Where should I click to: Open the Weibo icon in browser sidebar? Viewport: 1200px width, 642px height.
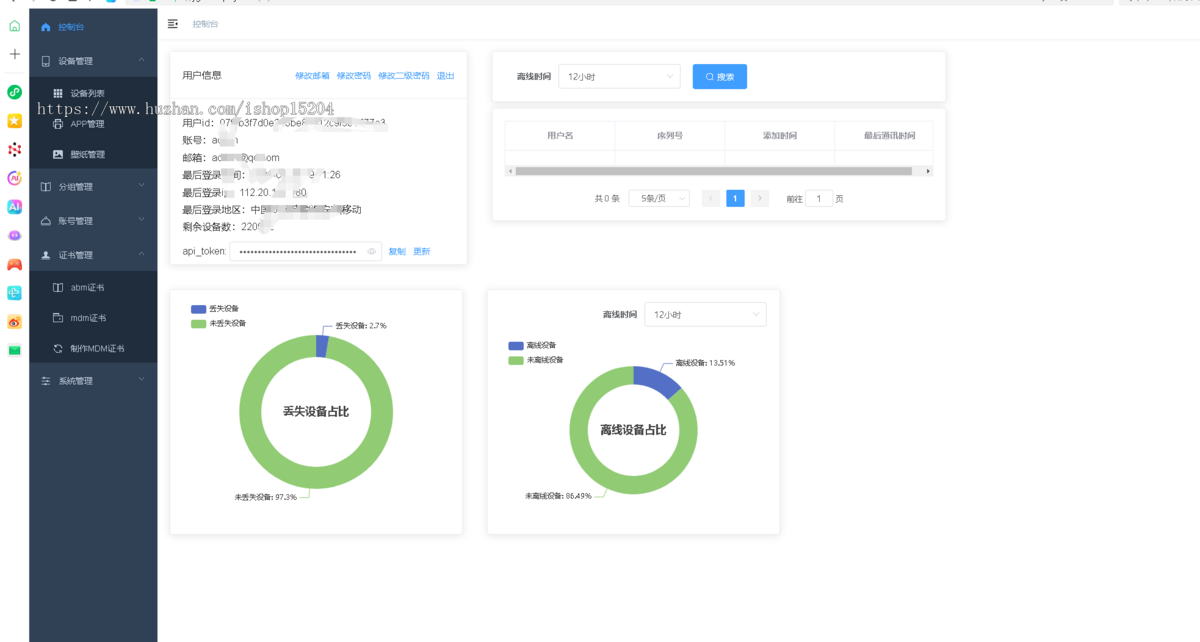14,322
